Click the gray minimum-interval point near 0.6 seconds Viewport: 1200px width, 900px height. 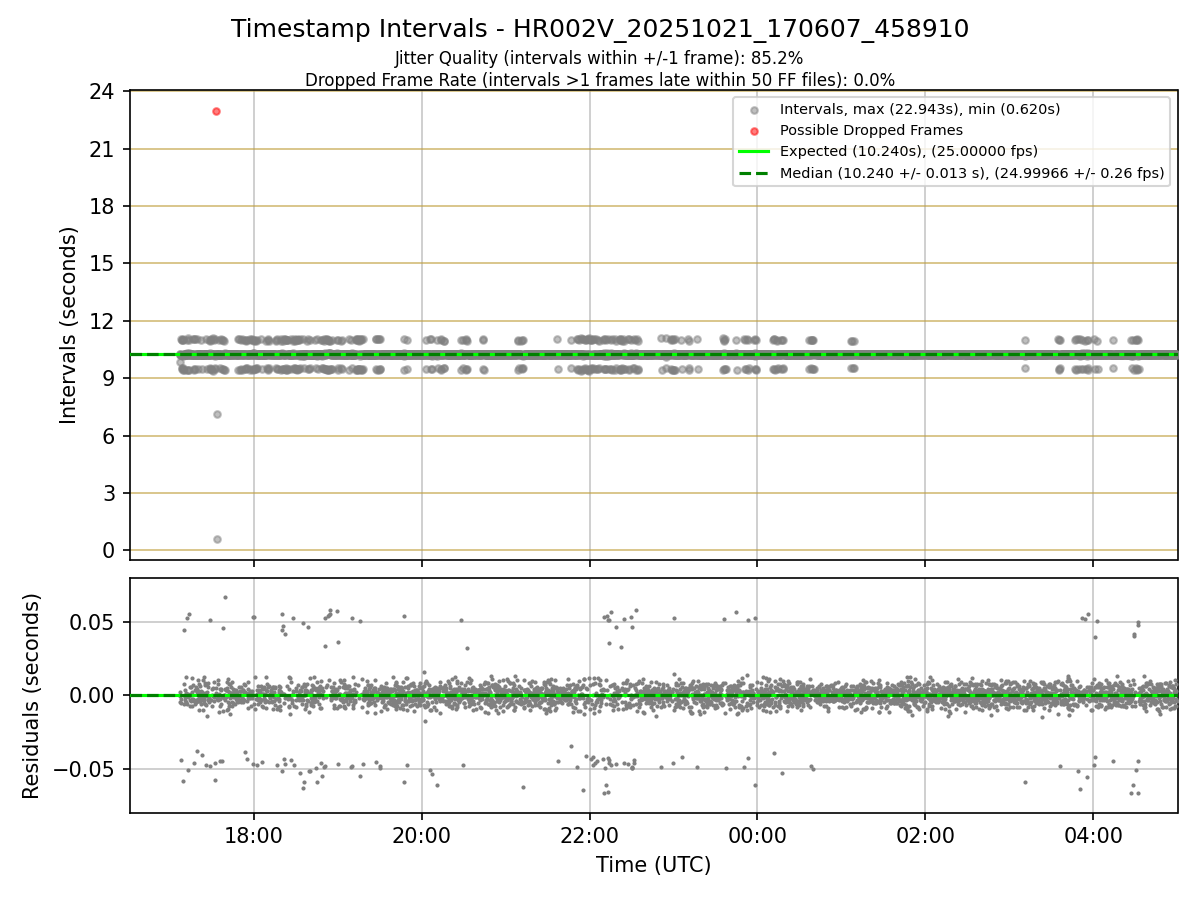217,539
